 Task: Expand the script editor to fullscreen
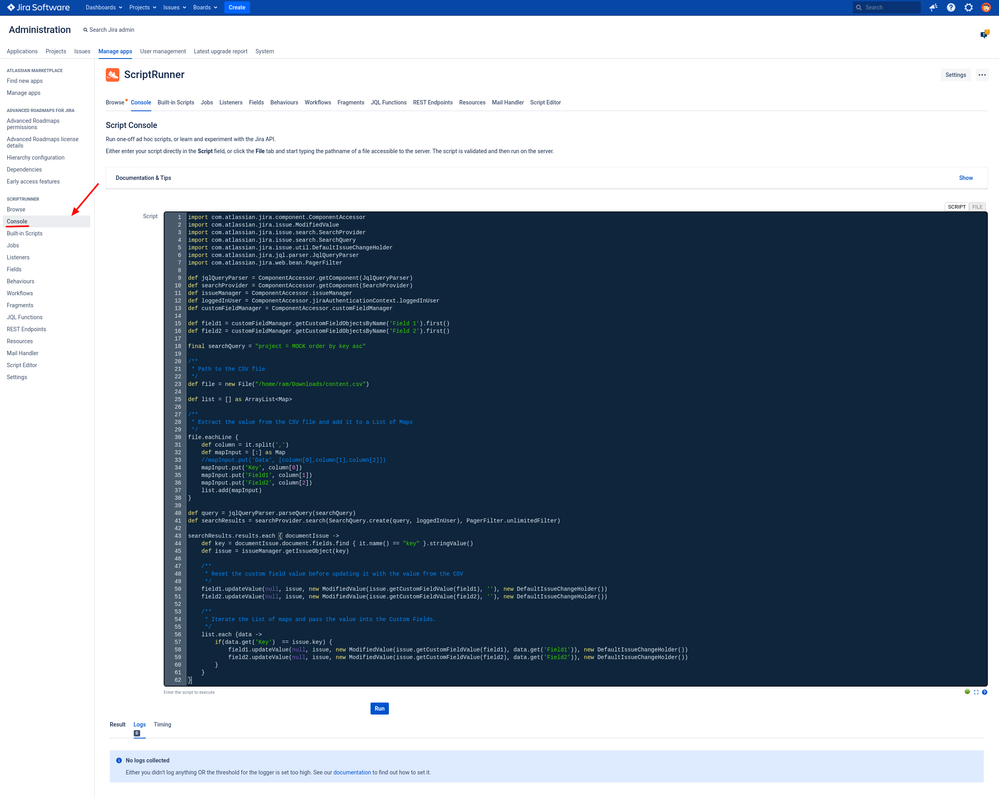tap(977, 692)
